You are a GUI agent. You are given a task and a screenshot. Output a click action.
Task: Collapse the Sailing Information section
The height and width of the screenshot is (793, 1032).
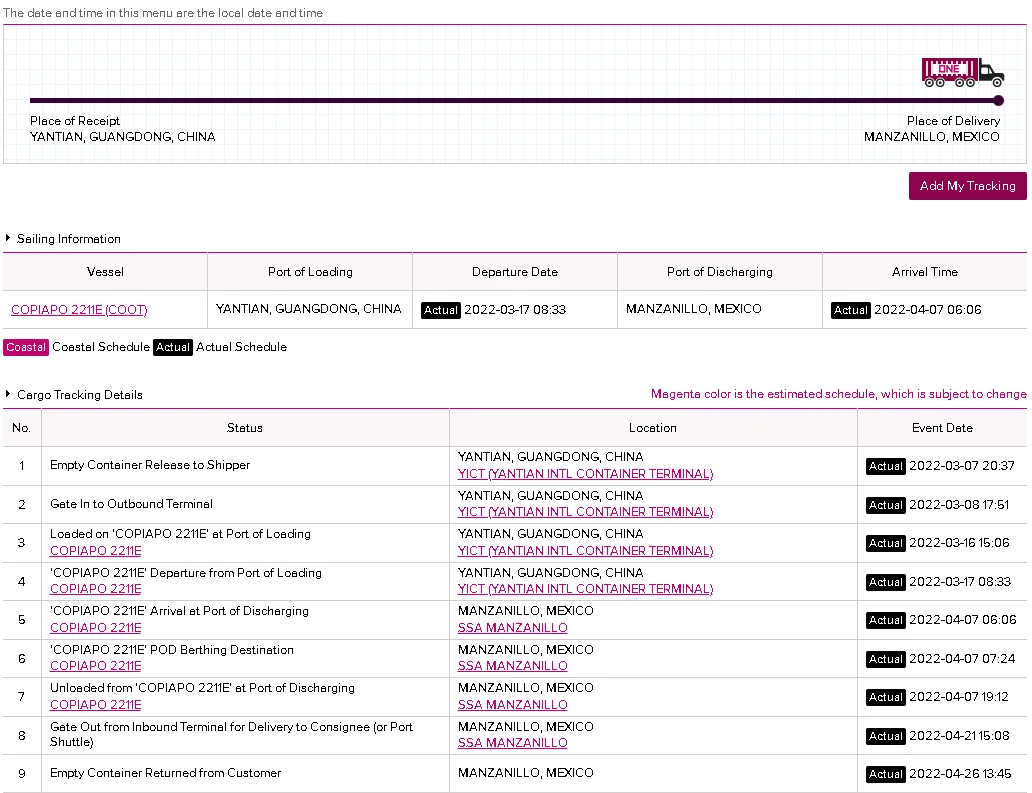pos(9,239)
